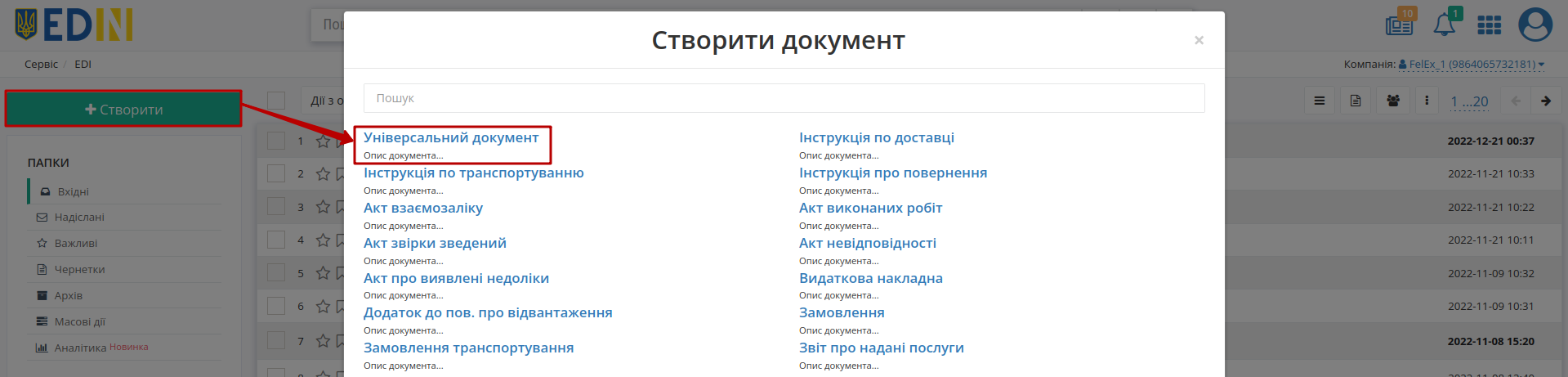
Task: Open the 1 ...20 pagination range selector
Action: (1469, 101)
